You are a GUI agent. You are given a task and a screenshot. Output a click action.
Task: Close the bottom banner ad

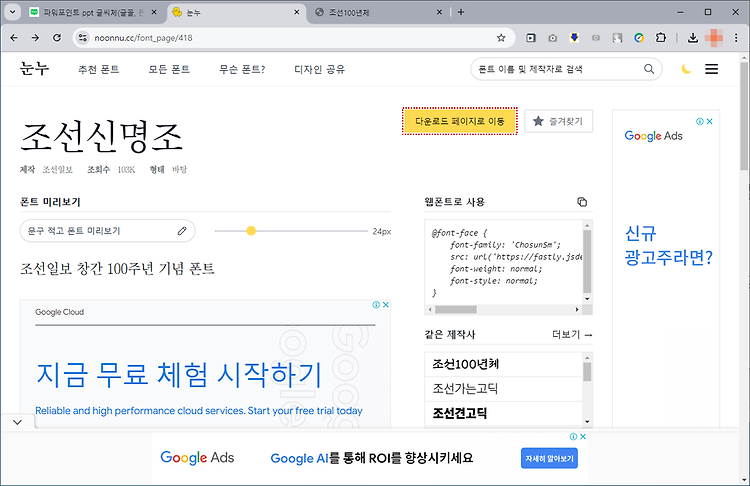click(583, 436)
